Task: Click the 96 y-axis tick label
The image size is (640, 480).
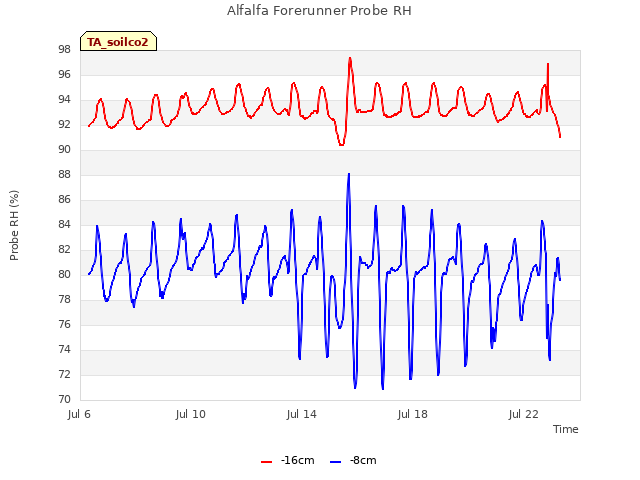Action: (64, 75)
